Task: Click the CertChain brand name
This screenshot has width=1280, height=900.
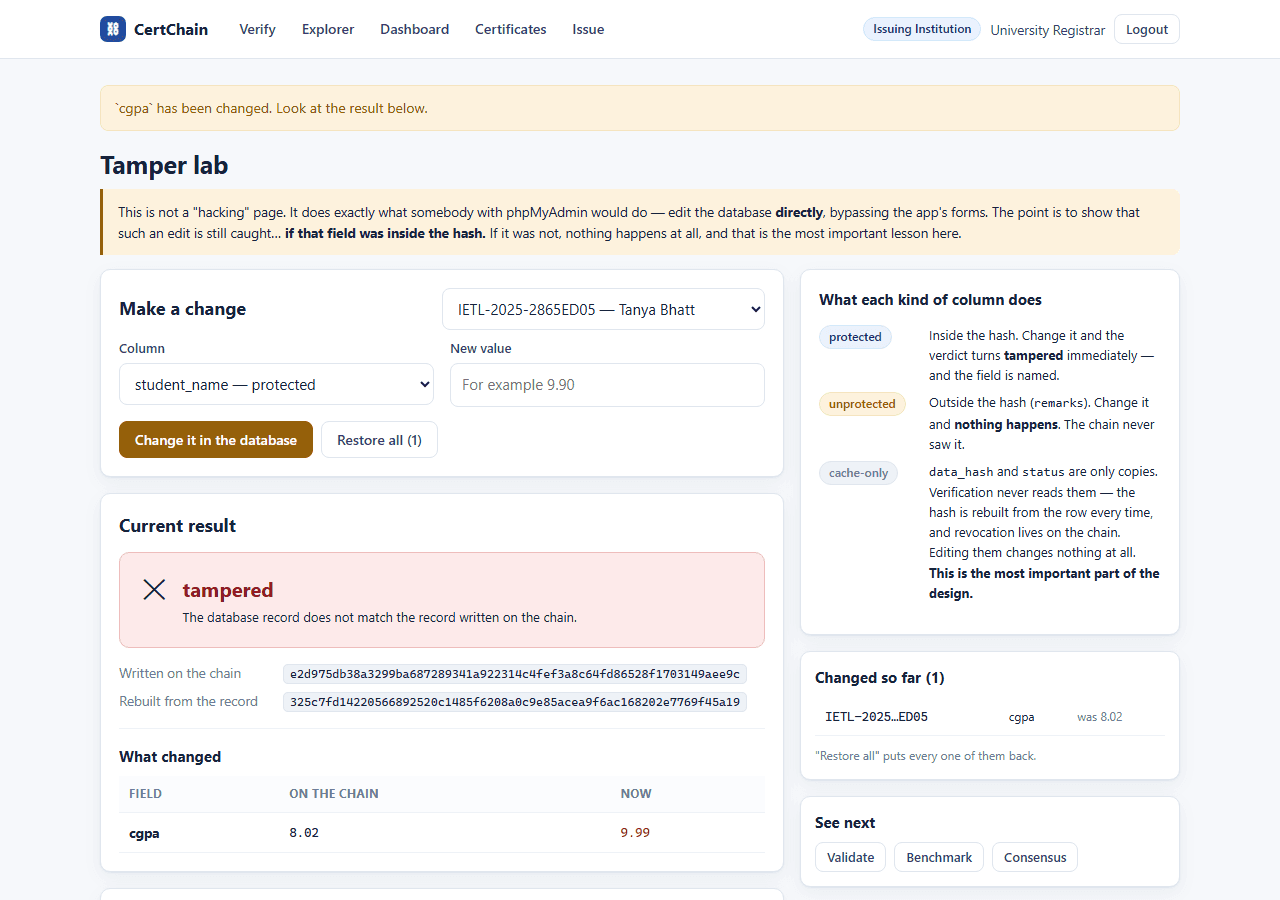Action: 171,29
